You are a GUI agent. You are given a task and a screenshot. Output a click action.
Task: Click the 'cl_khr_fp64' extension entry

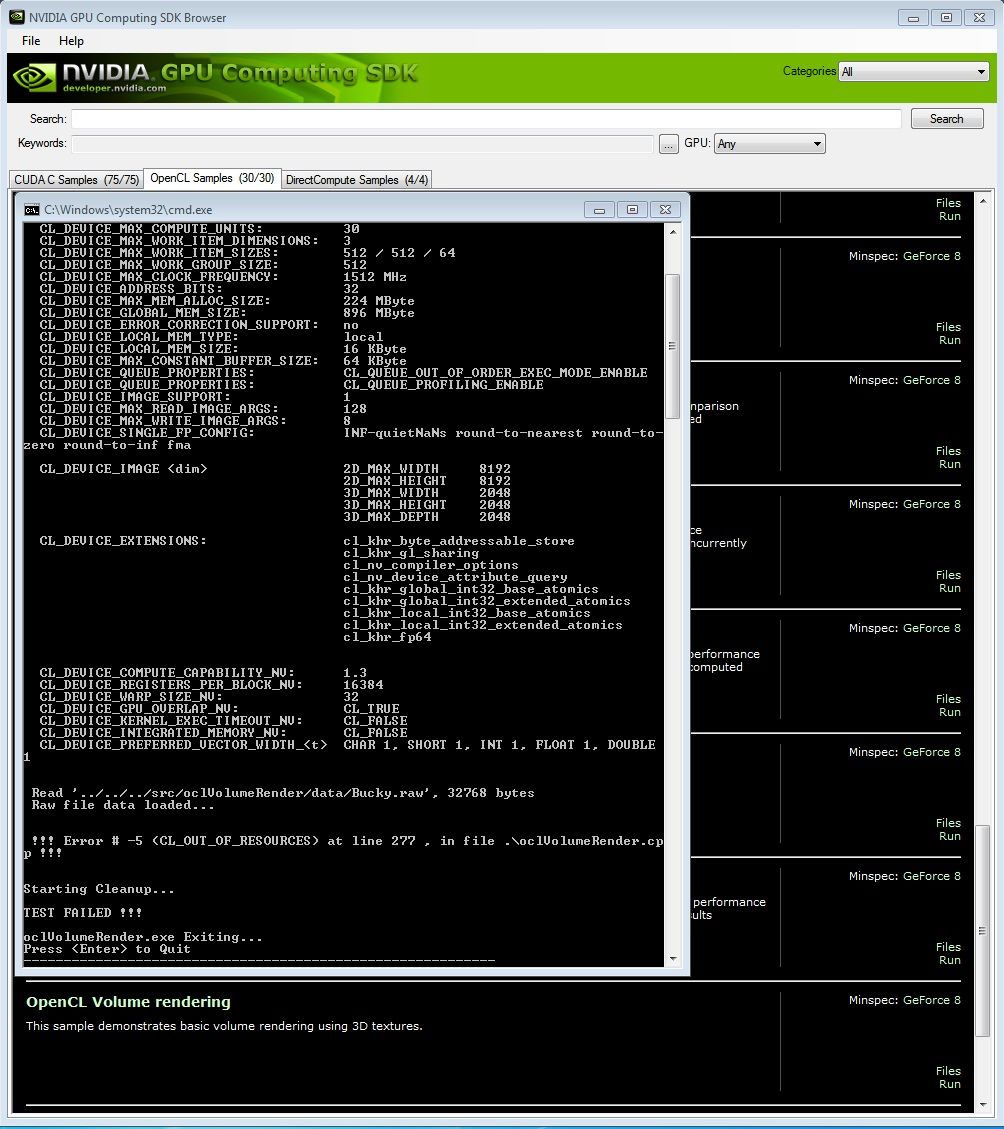click(387, 637)
